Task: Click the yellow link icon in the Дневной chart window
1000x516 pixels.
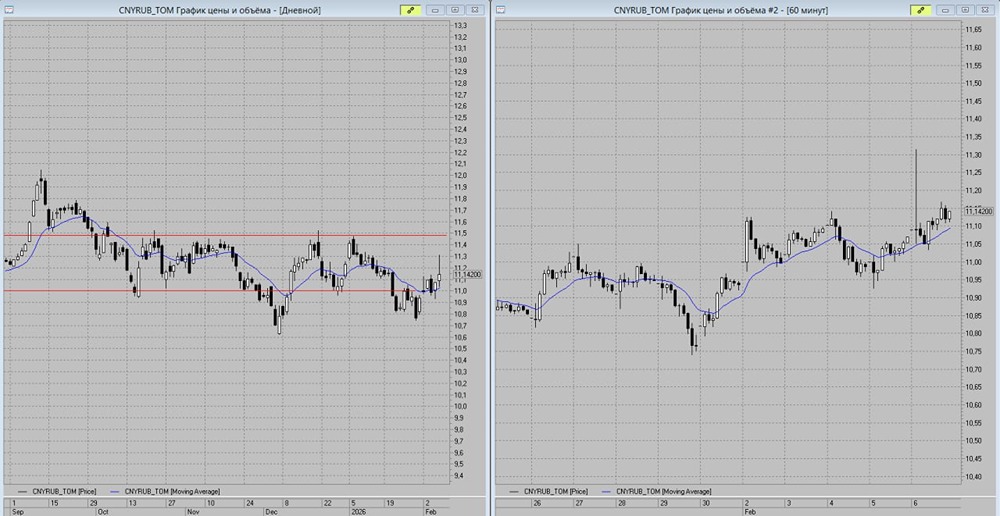Action: point(409,10)
